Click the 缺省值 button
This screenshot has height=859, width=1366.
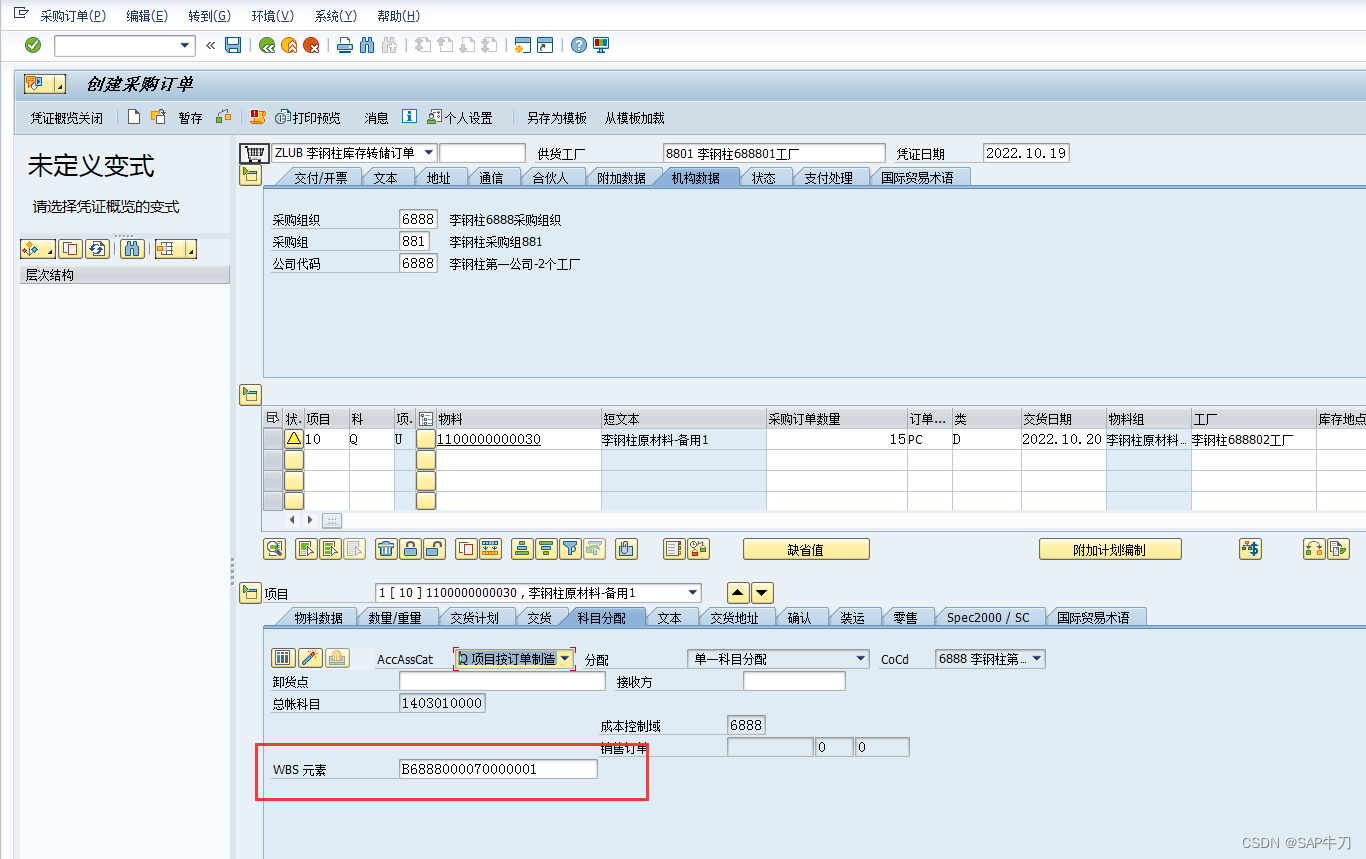pyautogui.click(x=805, y=548)
